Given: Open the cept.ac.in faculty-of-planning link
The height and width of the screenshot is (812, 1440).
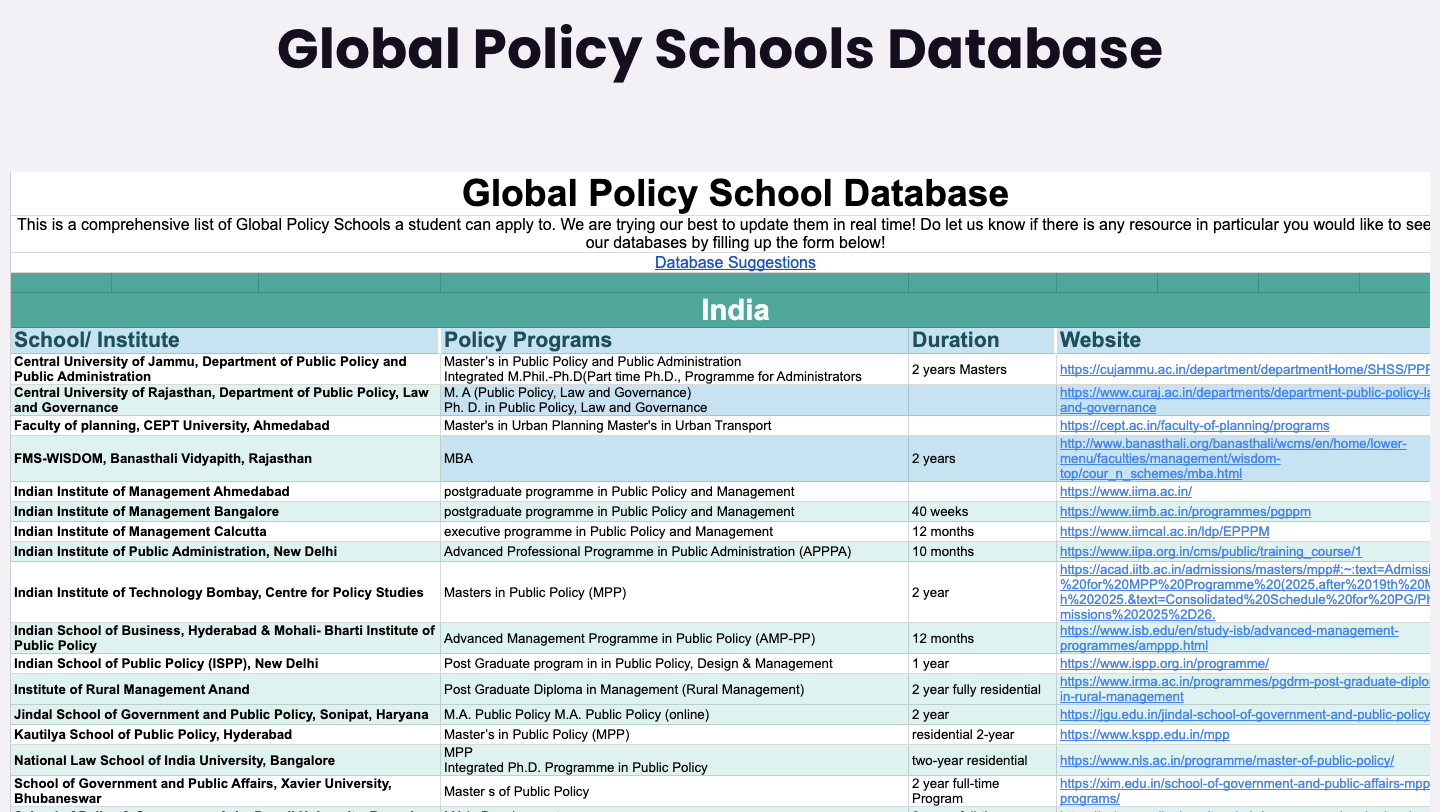Looking at the screenshot, I should (1194, 425).
